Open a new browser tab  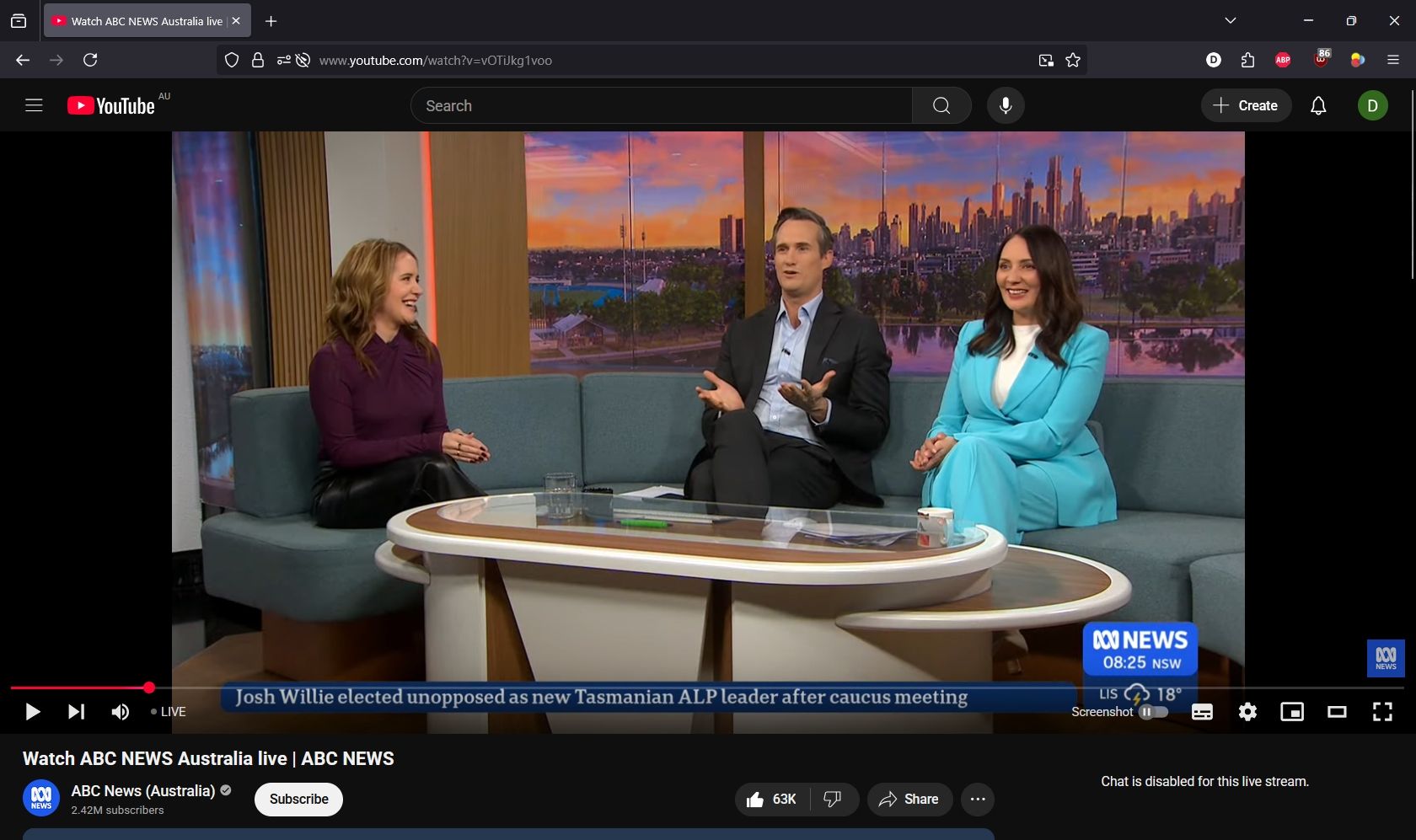click(271, 21)
